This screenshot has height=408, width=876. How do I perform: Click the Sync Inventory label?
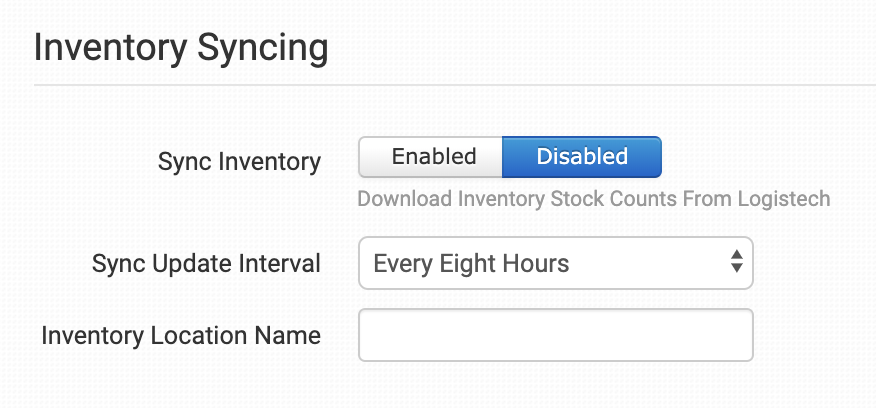click(x=239, y=162)
